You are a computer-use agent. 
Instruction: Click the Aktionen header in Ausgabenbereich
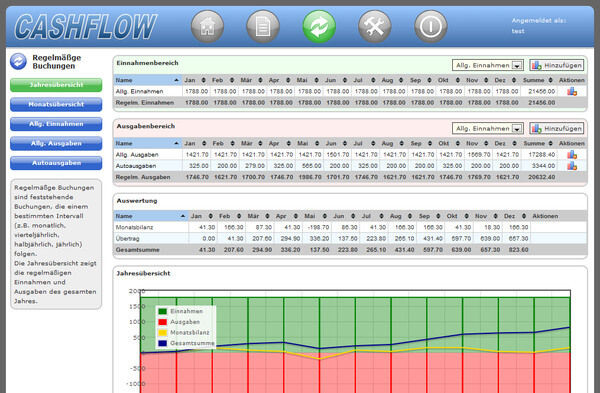[572, 143]
